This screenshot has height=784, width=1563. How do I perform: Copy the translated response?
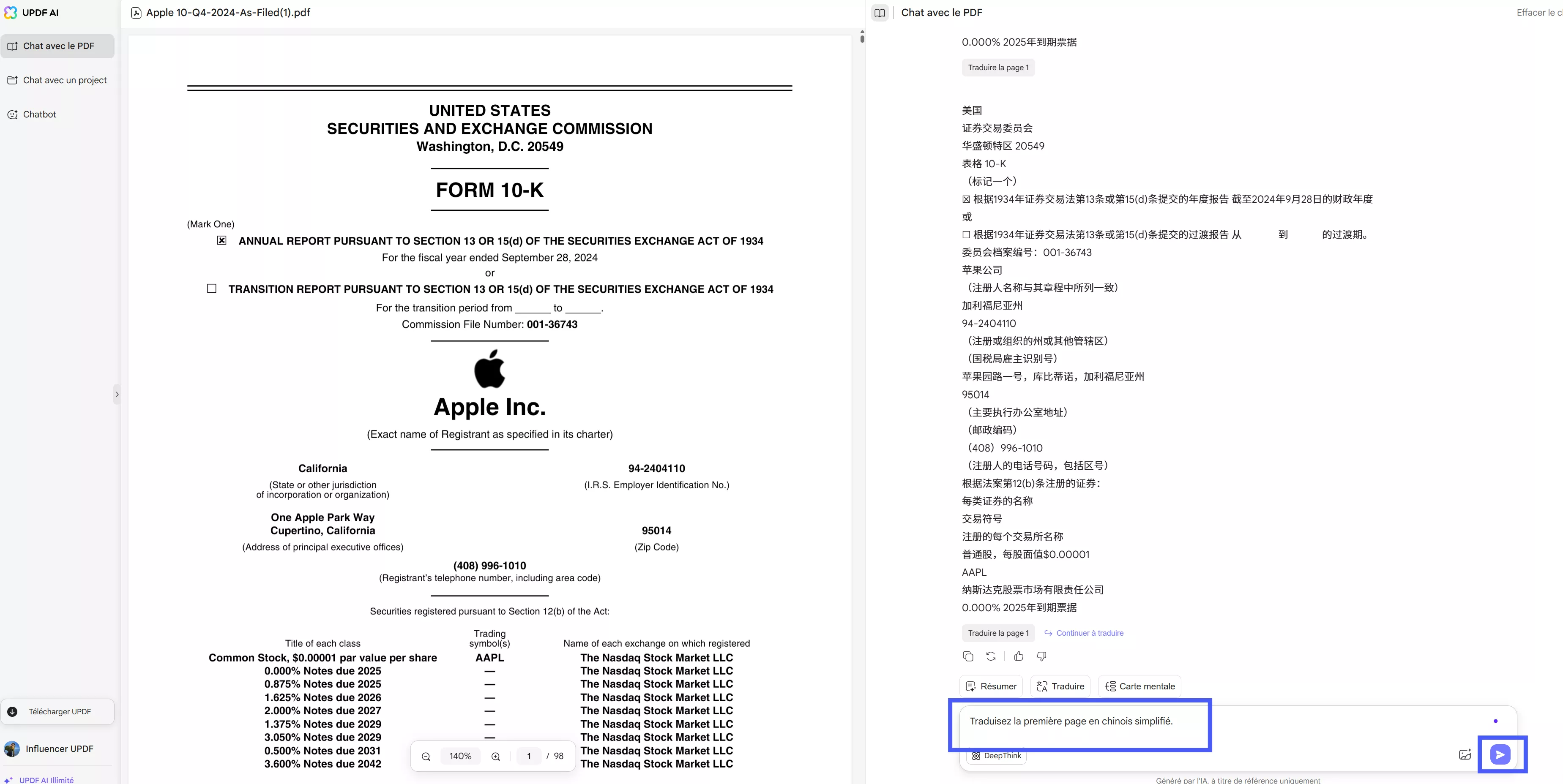point(968,656)
